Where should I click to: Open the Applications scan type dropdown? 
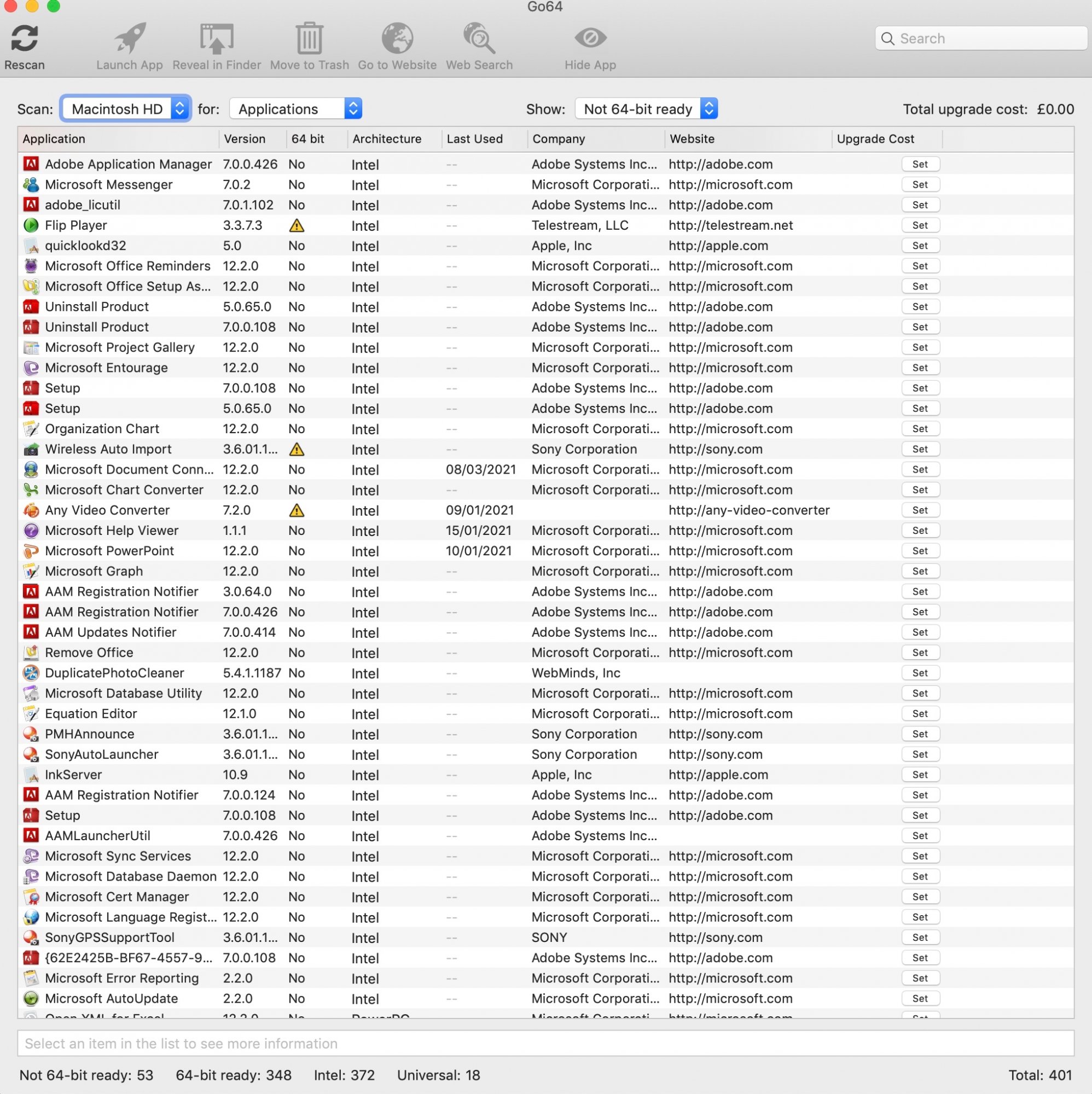(295, 109)
